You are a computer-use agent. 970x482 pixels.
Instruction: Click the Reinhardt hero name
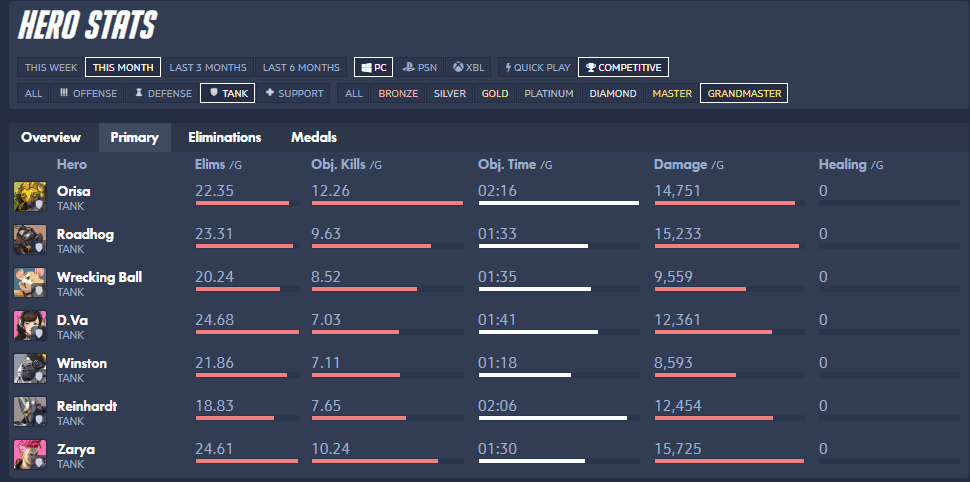[87, 407]
